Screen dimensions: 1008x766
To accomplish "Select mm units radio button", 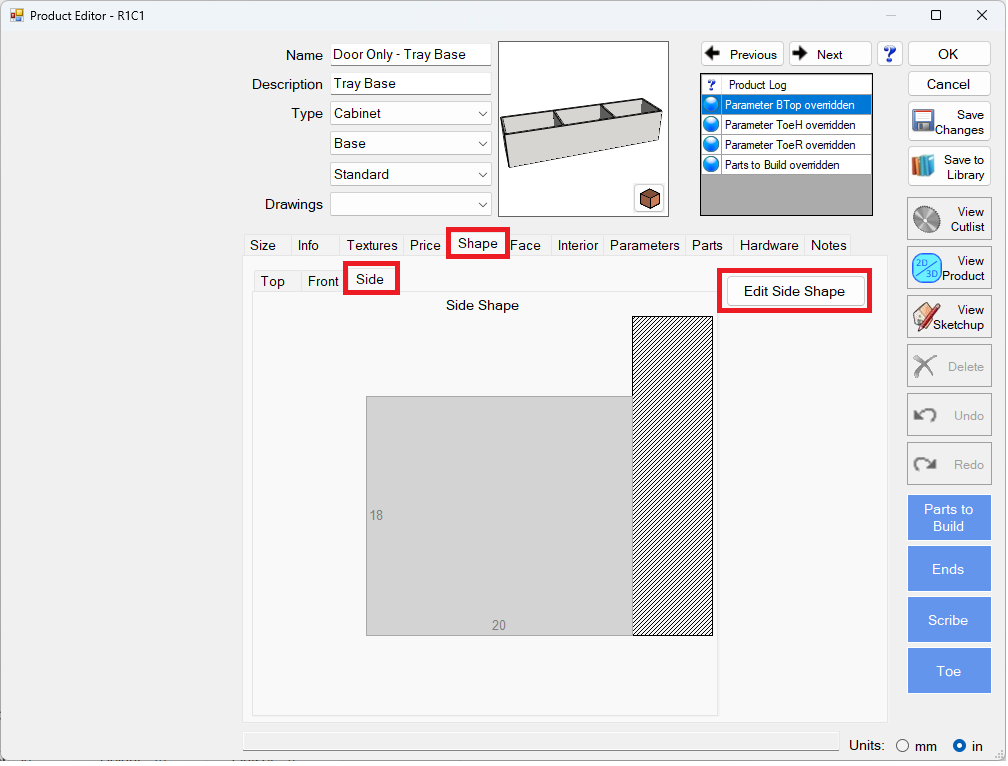I will tap(902, 745).
